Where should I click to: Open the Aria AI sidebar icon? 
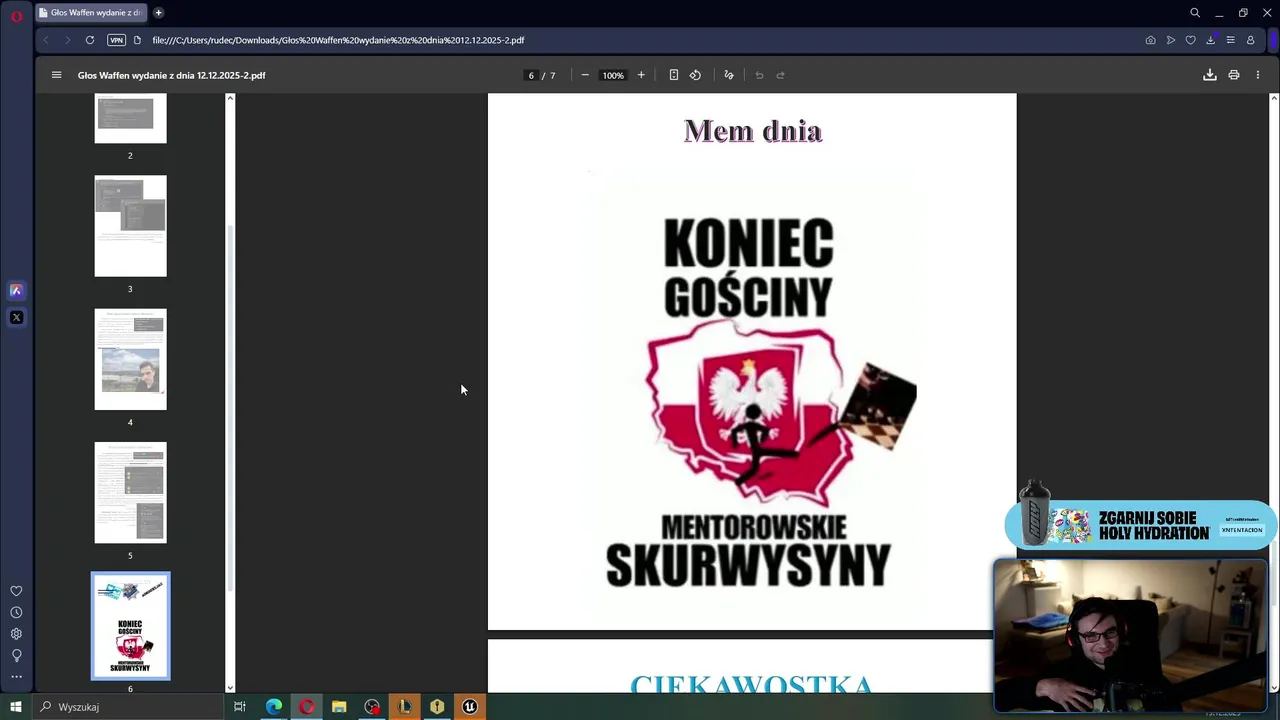tap(16, 290)
